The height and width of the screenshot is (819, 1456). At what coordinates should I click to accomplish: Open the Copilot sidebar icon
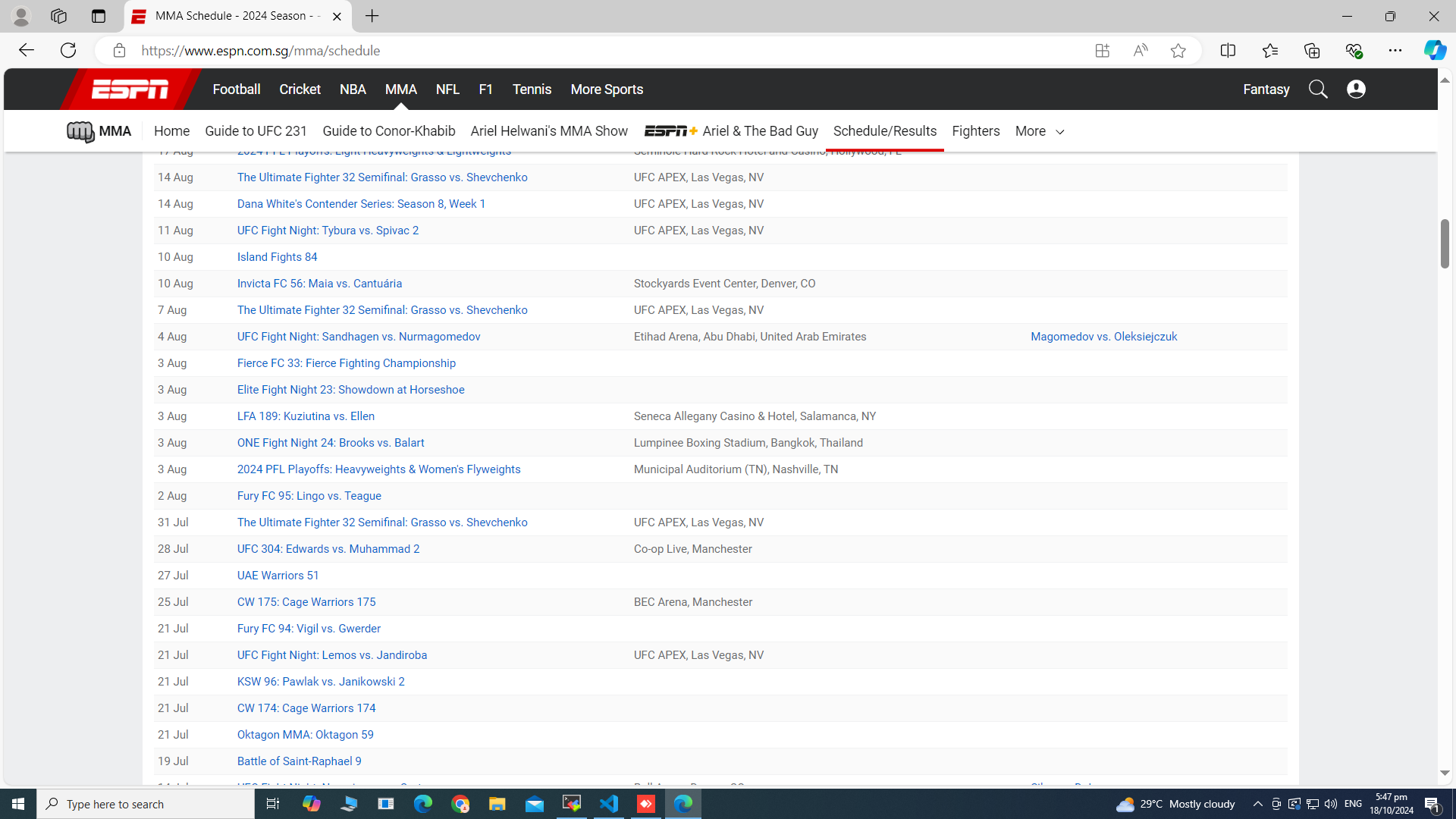(1434, 51)
